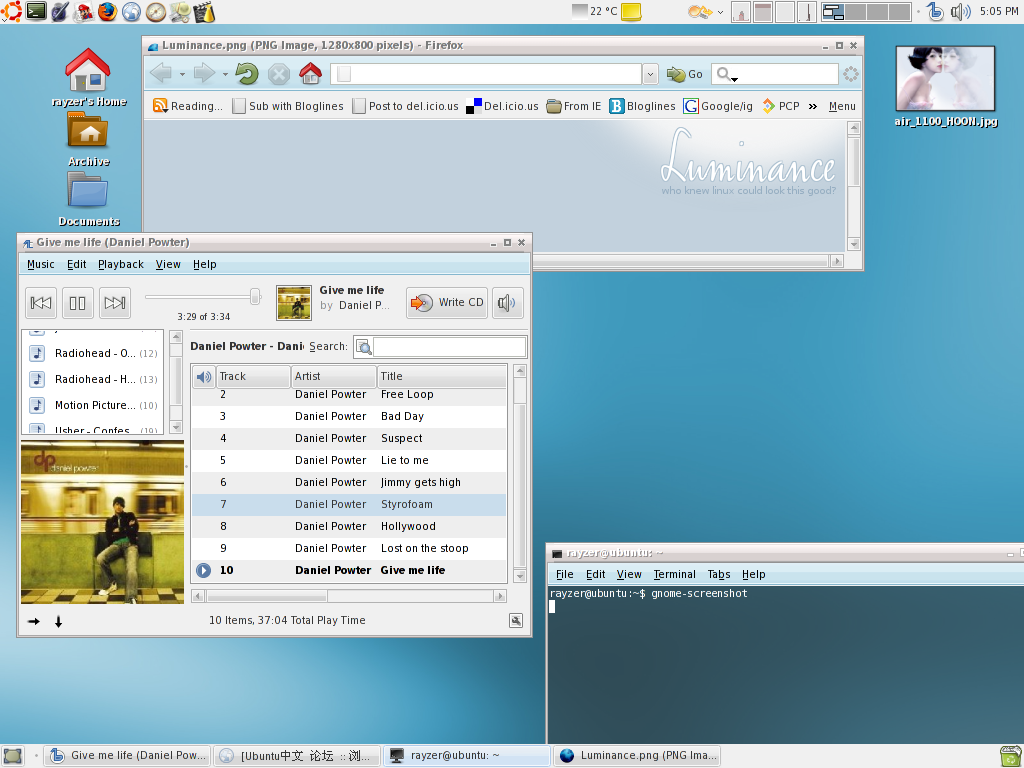Open the Playback menu

121,264
